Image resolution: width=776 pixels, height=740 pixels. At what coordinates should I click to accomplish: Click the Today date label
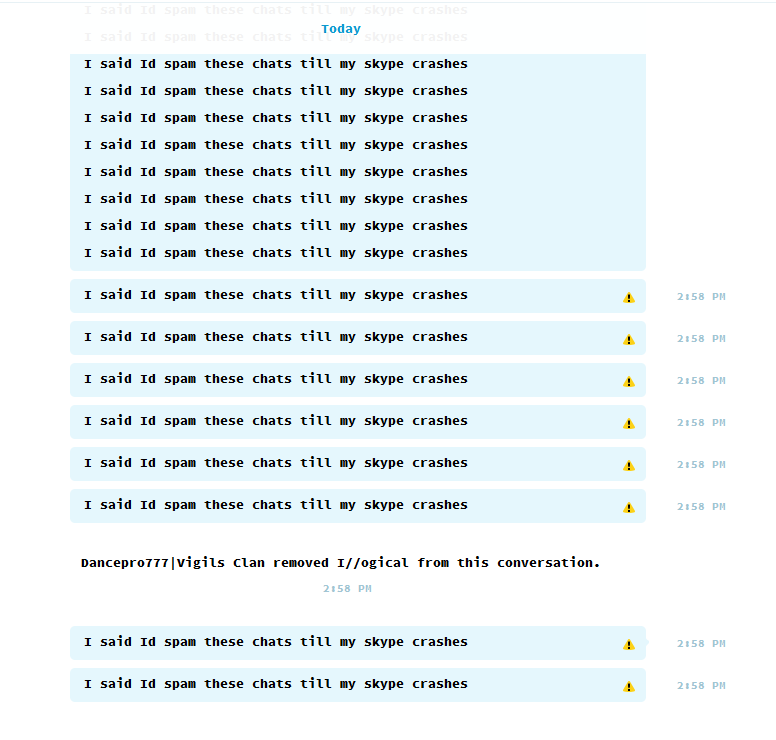click(x=341, y=29)
